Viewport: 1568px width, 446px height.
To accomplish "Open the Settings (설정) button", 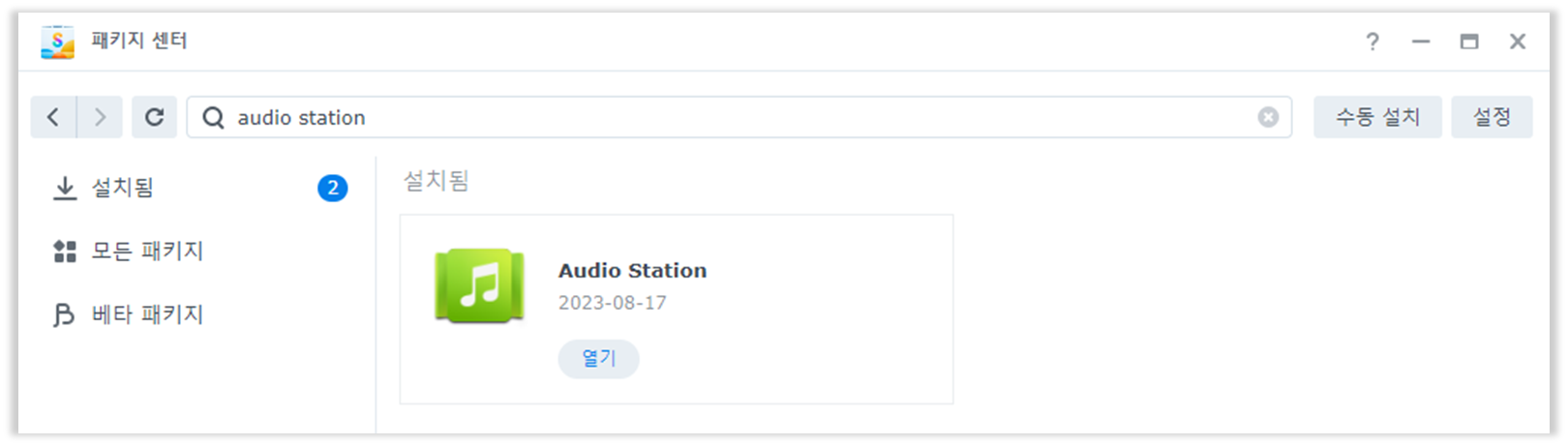I will click(x=1492, y=117).
